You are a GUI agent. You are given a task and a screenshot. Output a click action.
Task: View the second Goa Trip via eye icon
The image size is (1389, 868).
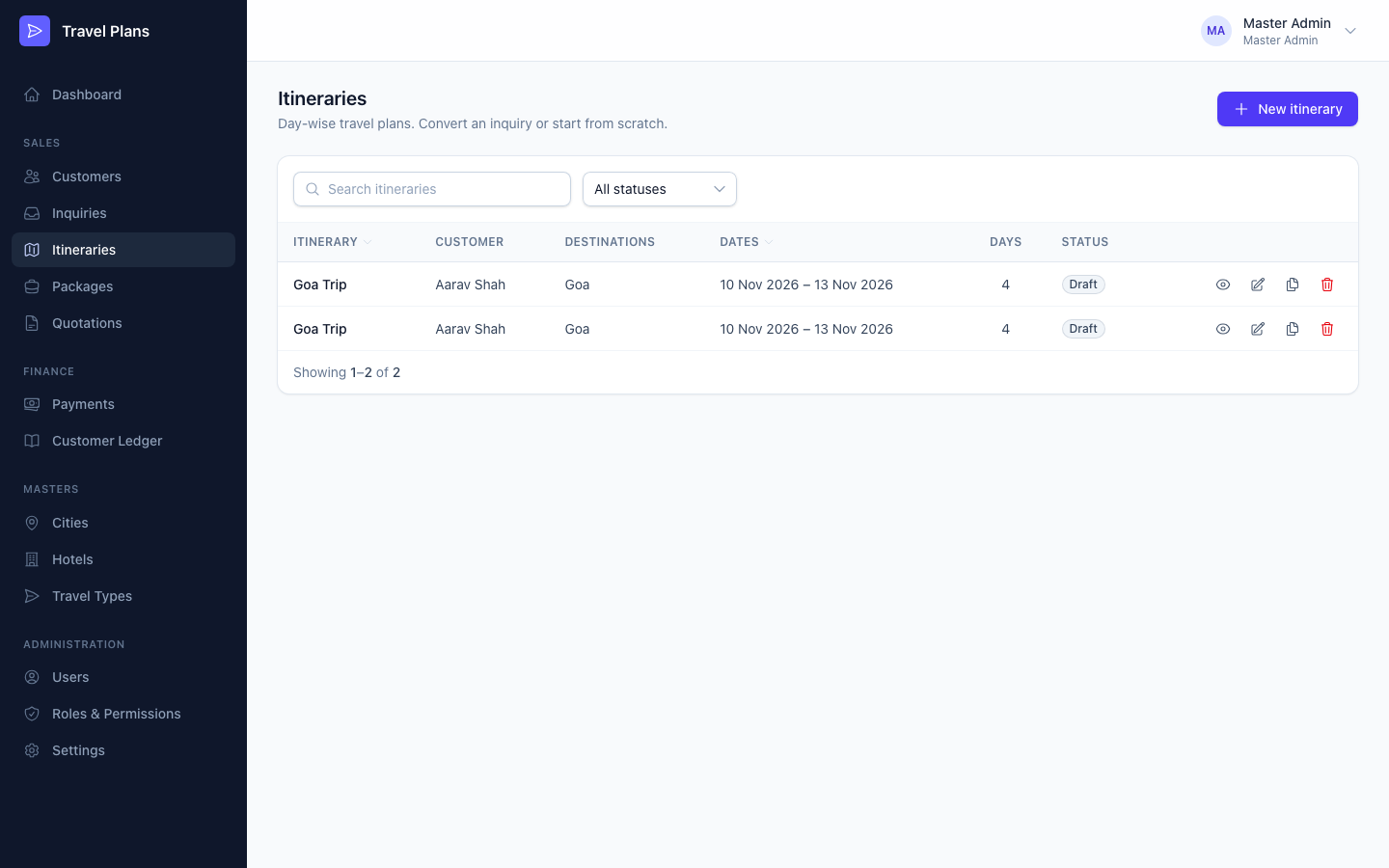point(1223,329)
